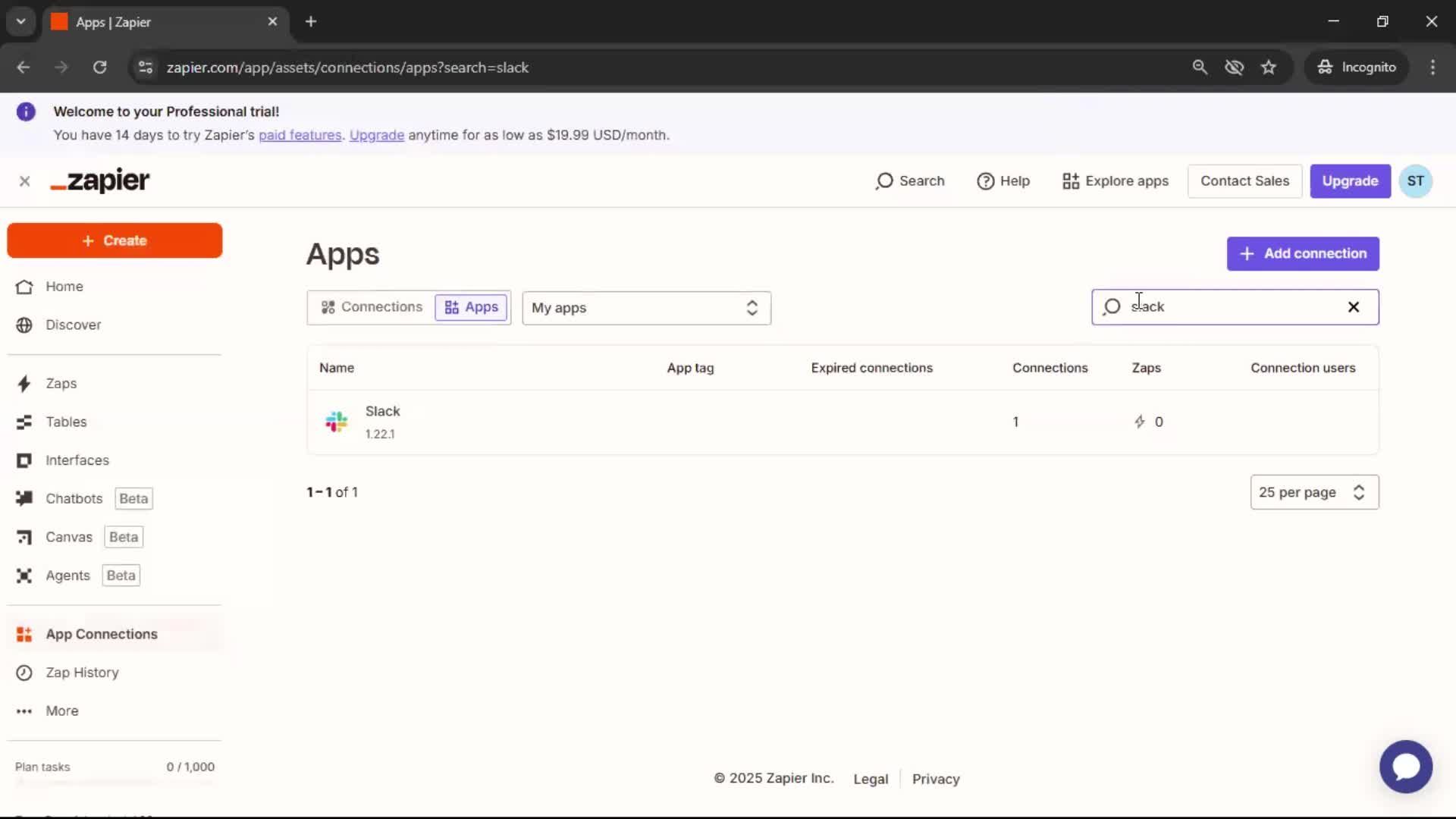Open the Privacy link in footer
The height and width of the screenshot is (819, 1456).
935,779
